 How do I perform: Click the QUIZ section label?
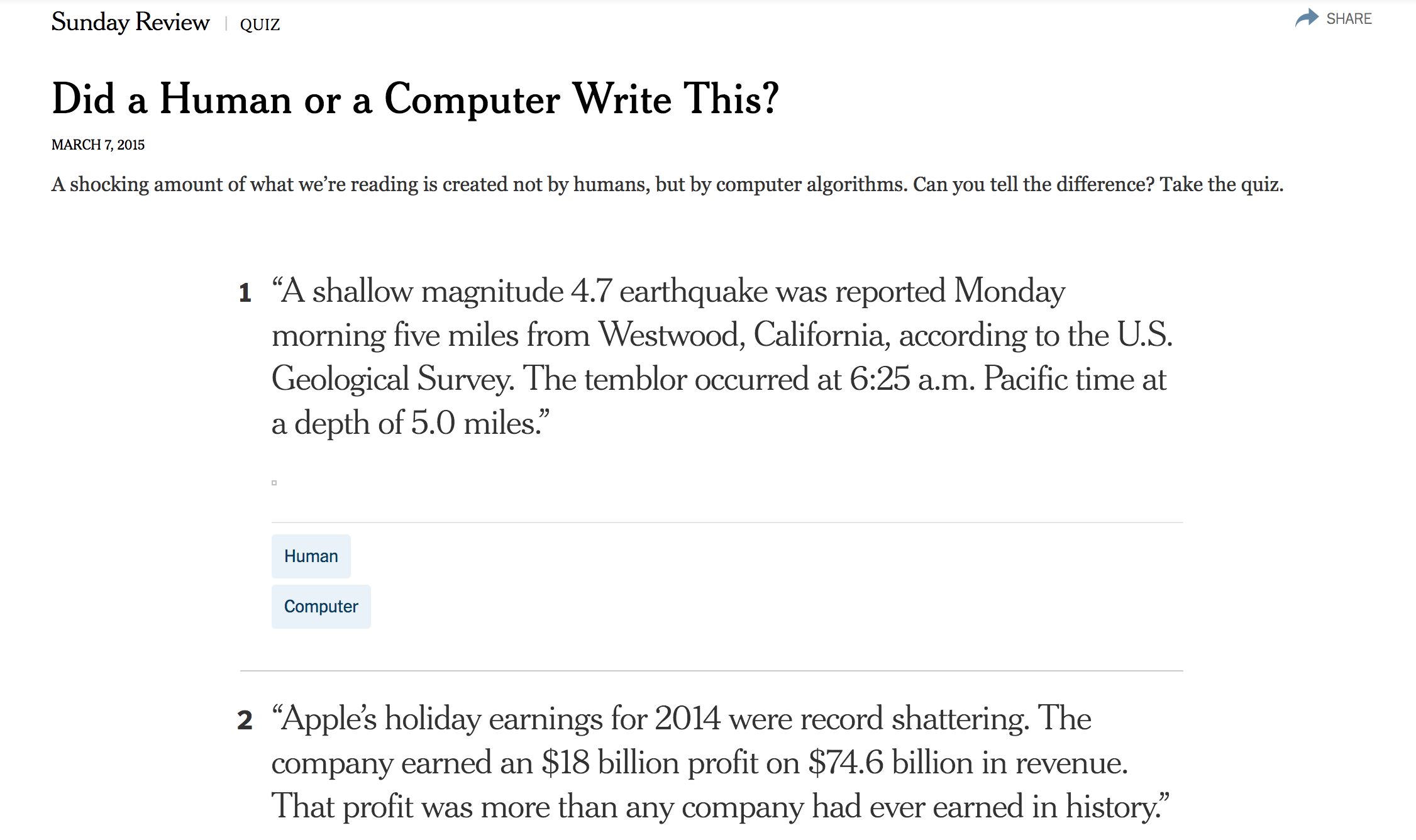point(260,25)
